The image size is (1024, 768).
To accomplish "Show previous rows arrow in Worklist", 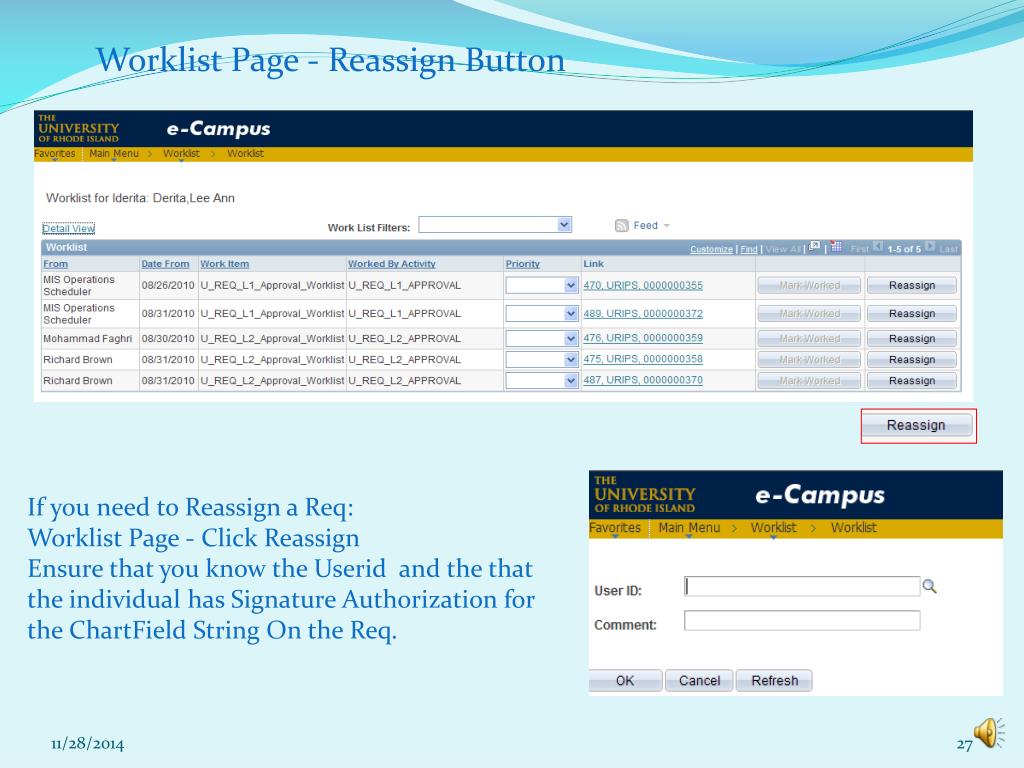I will (878, 247).
